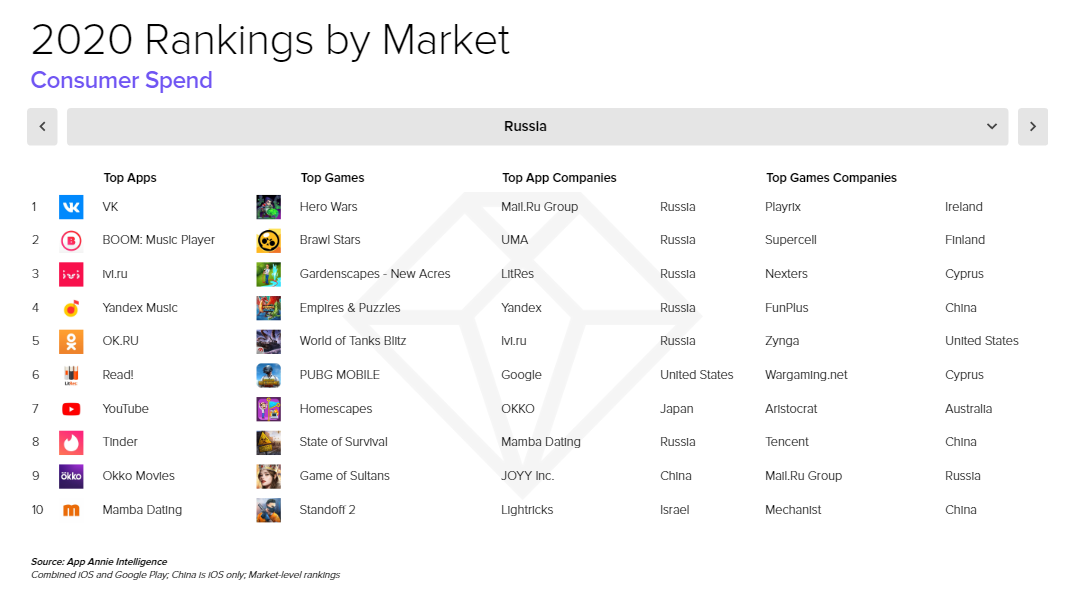Click the Standoff 2 game icon
This screenshot has height=596, width=1080.
click(x=268, y=509)
